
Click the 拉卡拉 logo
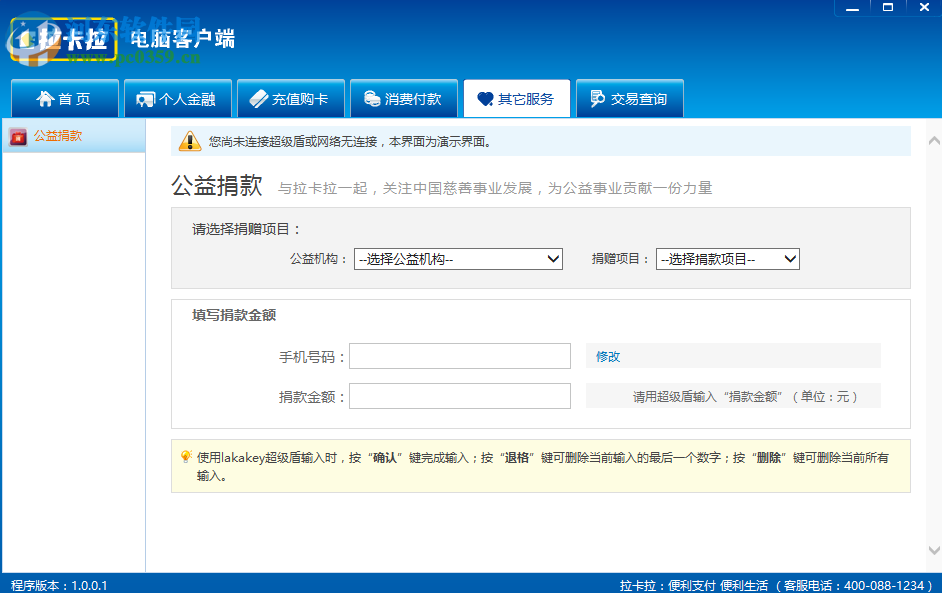[x=63, y=40]
